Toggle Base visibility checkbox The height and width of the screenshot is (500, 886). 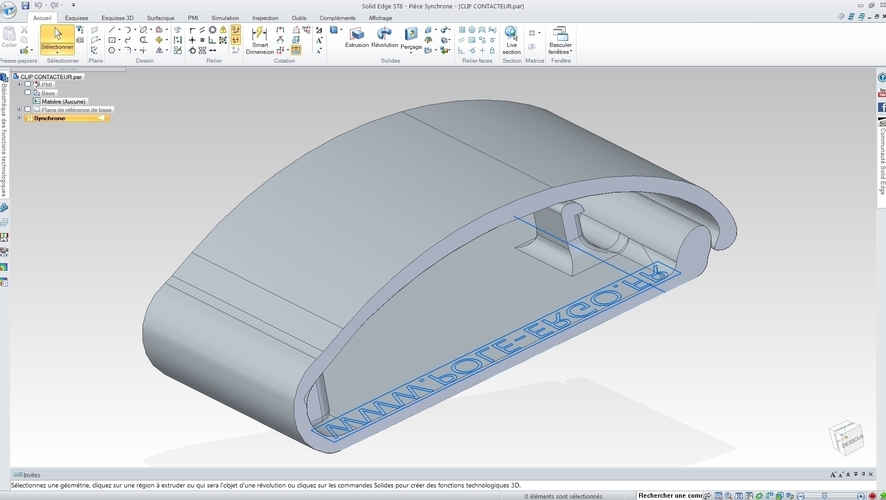pyautogui.click(x=27, y=93)
